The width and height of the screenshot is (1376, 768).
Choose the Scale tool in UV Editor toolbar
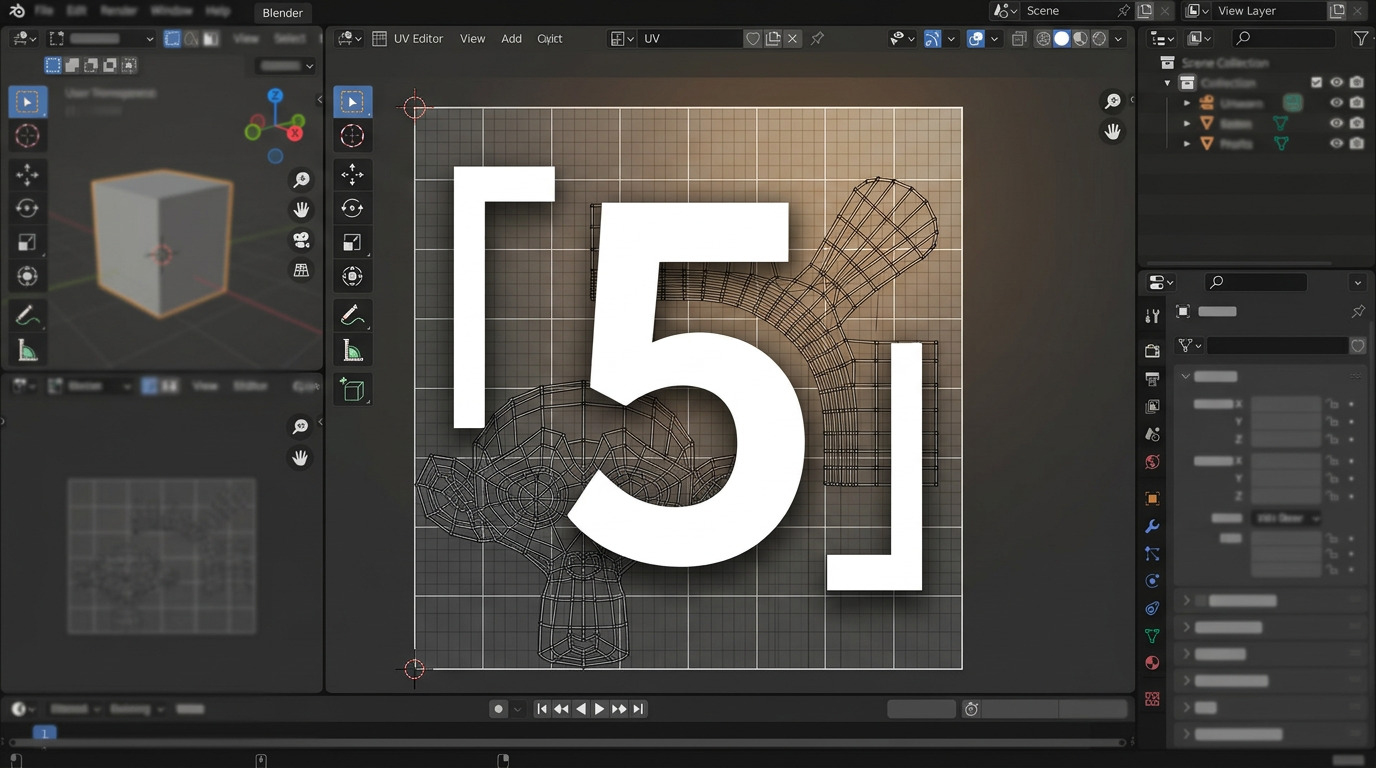[352, 242]
